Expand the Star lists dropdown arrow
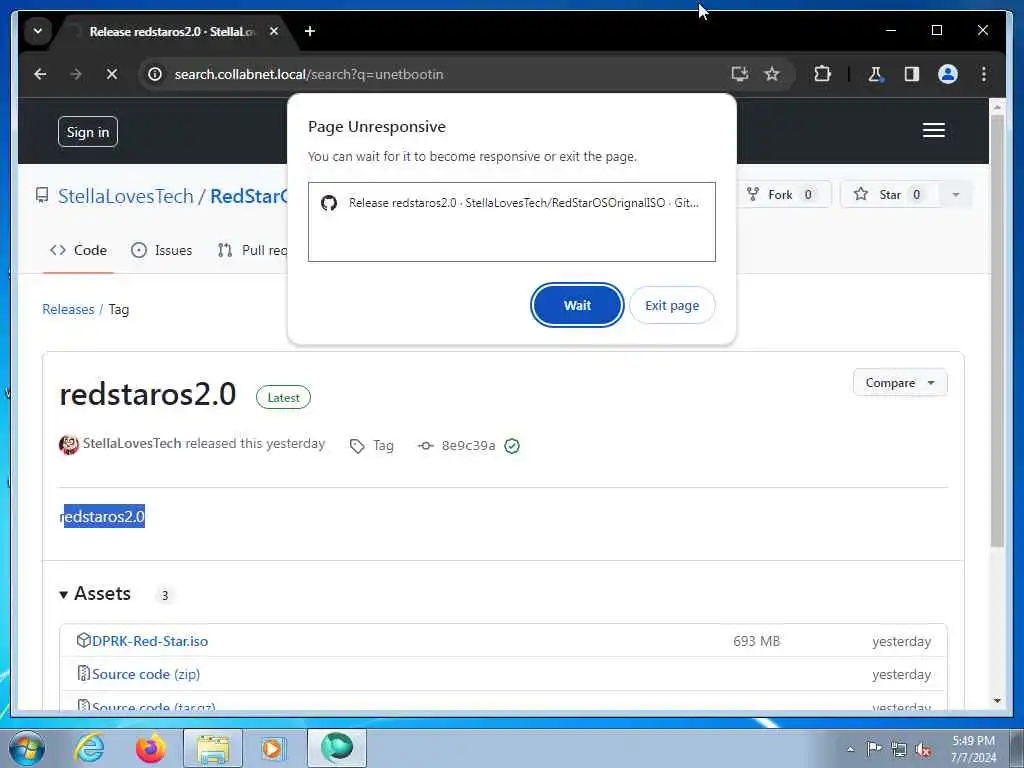The image size is (1024, 768). click(955, 195)
